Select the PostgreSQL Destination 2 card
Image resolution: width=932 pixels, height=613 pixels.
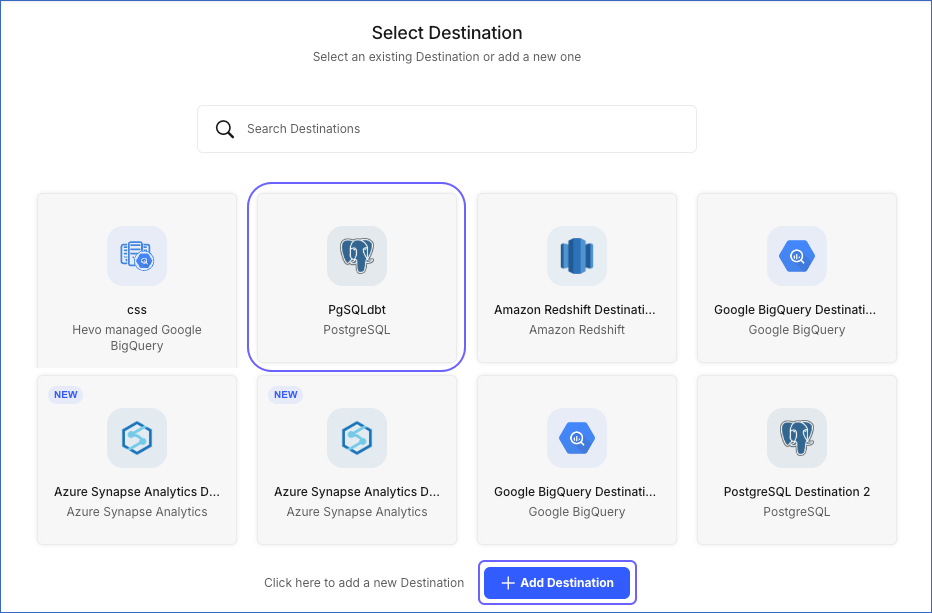tap(796, 459)
